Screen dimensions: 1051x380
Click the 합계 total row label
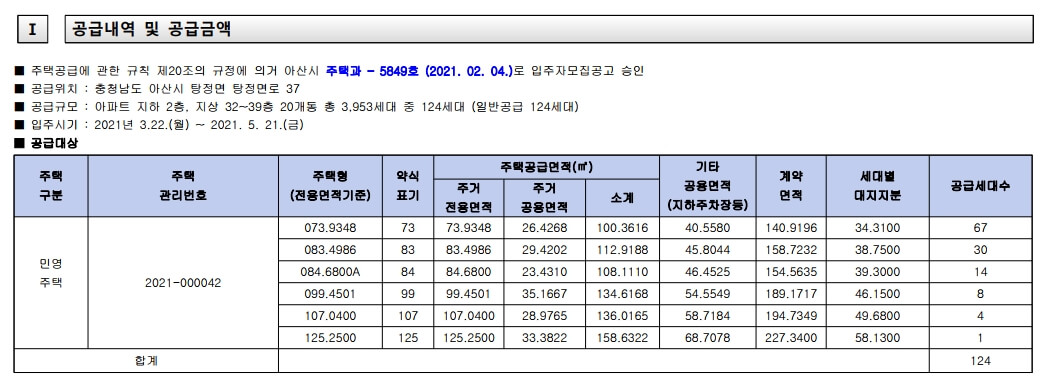pos(146,361)
